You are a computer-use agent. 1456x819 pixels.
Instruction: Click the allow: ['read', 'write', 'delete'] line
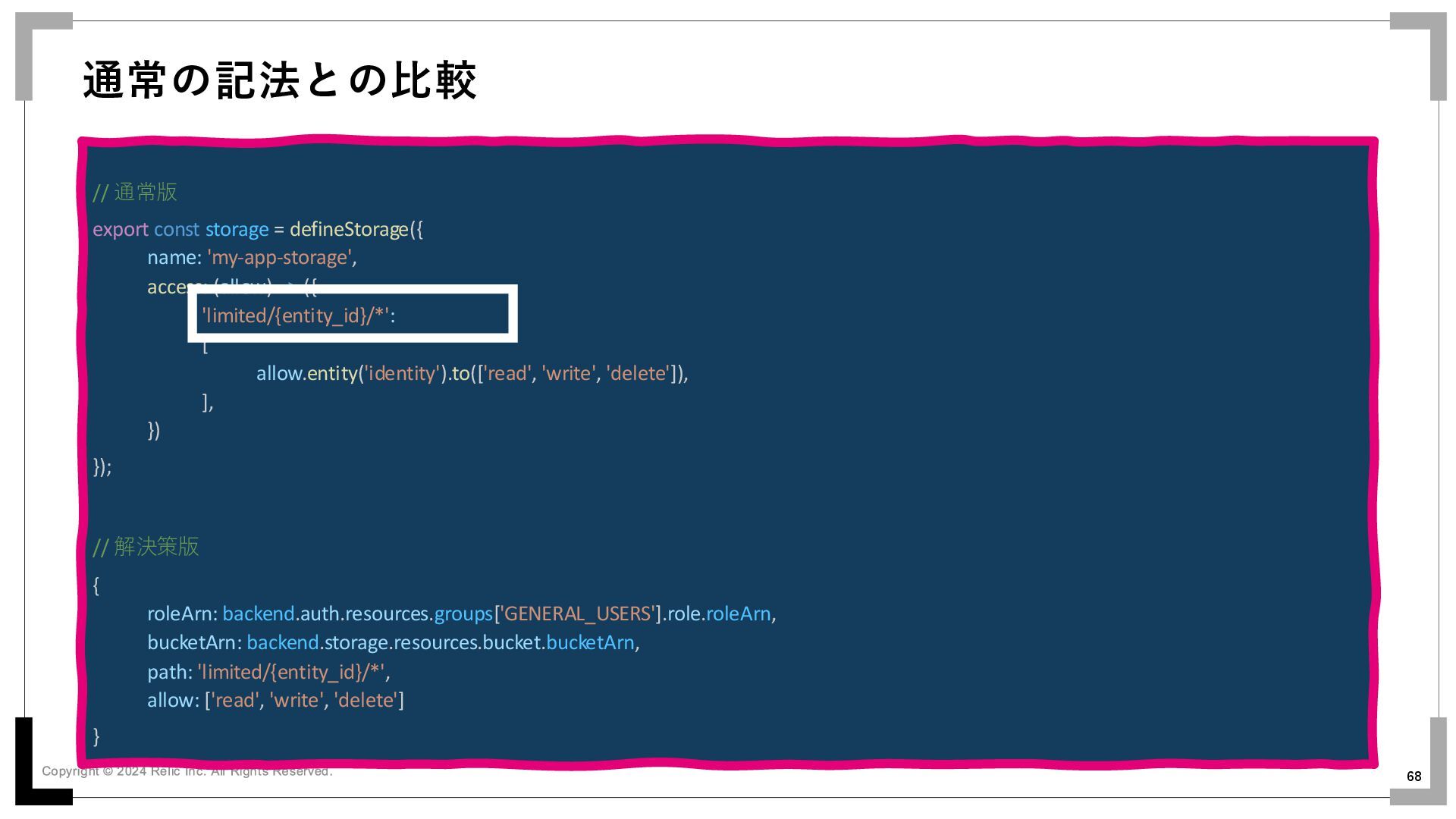275,701
